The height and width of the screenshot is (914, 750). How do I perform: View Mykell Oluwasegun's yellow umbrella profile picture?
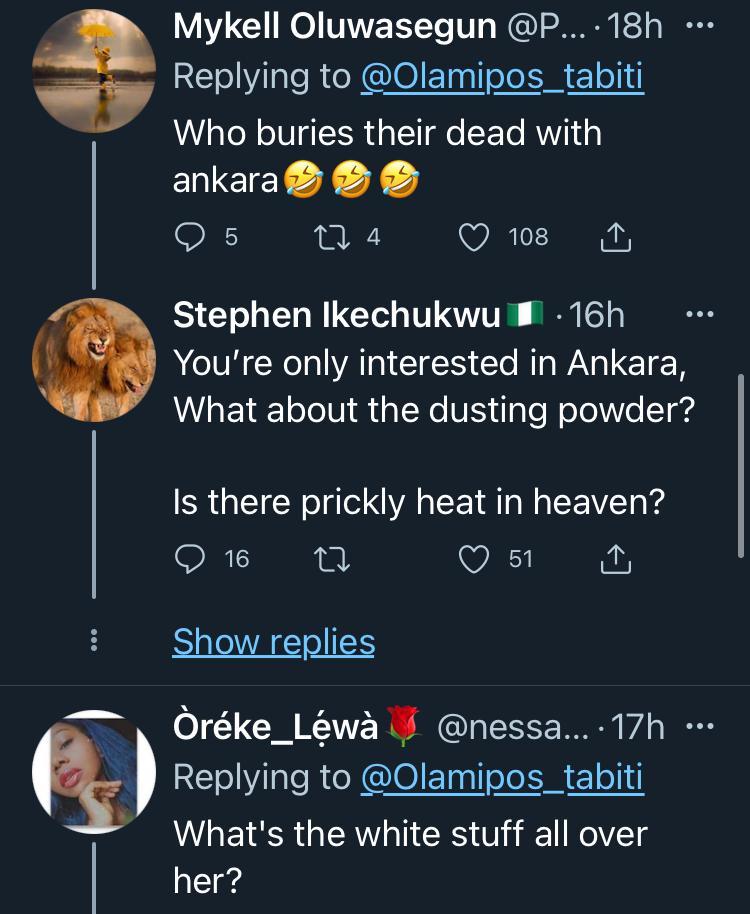click(93, 71)
